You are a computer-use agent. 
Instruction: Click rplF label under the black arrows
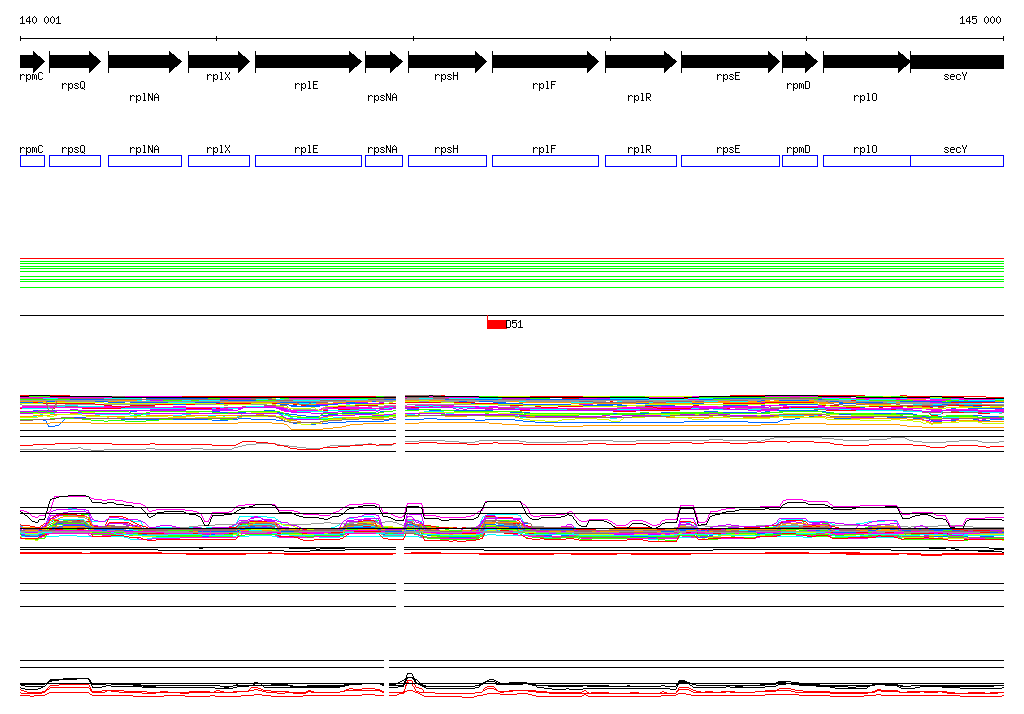tap(544, 85)
